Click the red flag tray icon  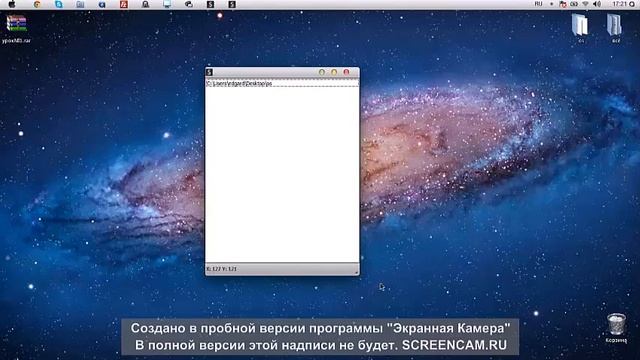(x=562, y=4)
